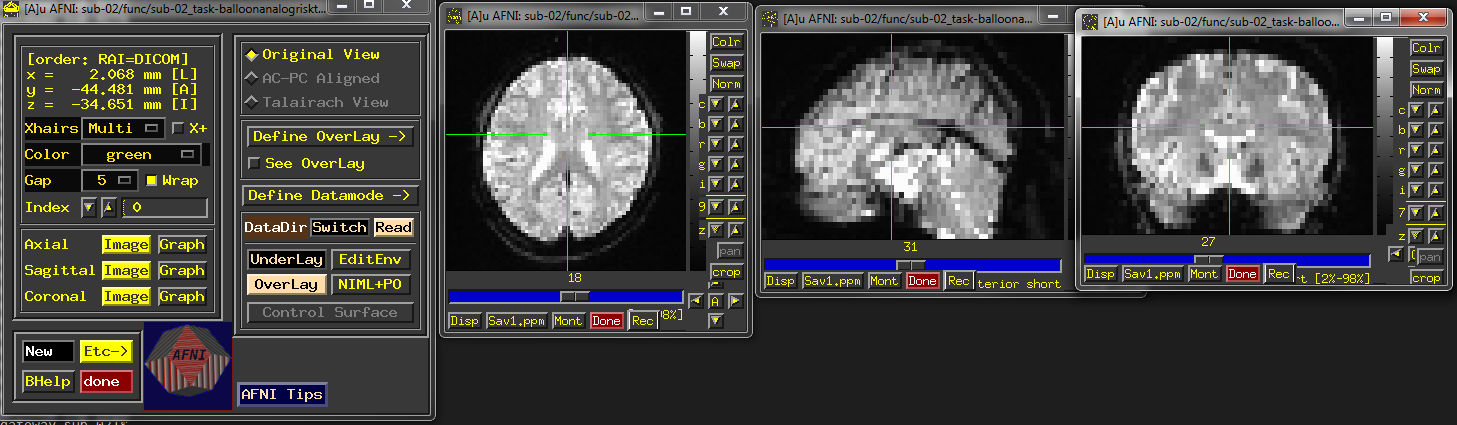Click down arrow on the axial arrowpad
This screenshot has height=425, width=1457.
coord(715,321)
